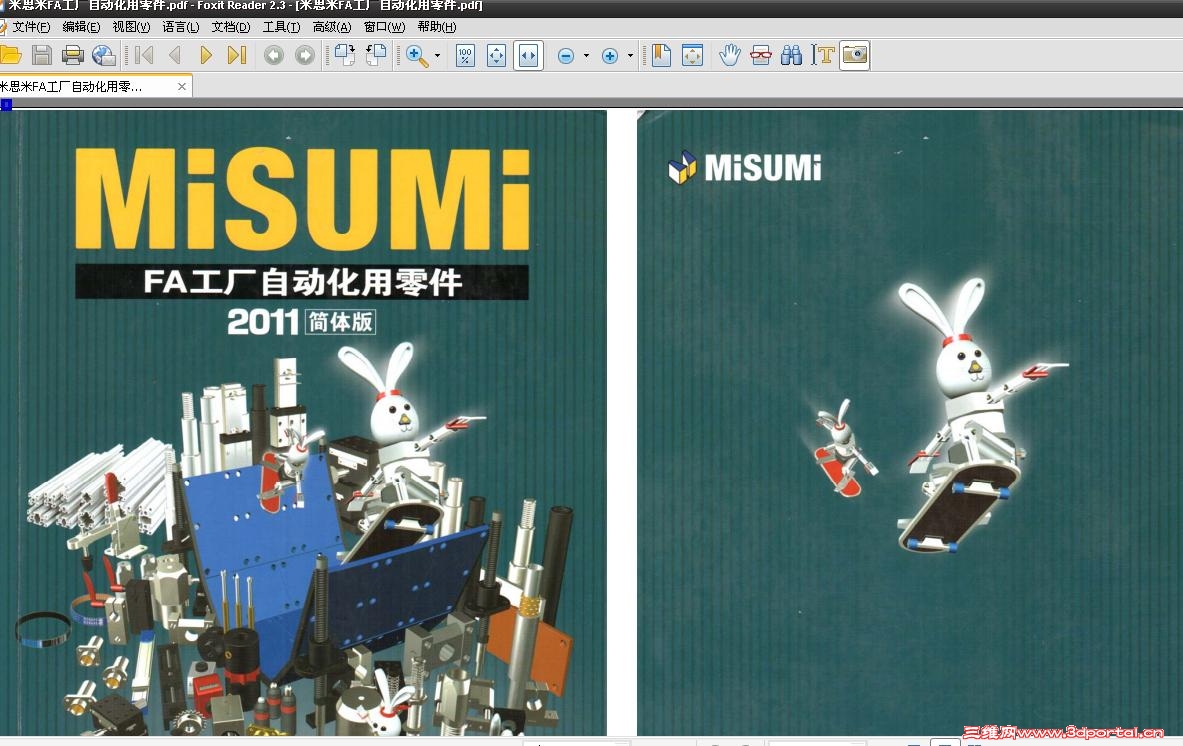This screenshot has height=746, width=1183.
Task: Click the second page with skateboarding rabbit
Action: [x=910, y=422]
